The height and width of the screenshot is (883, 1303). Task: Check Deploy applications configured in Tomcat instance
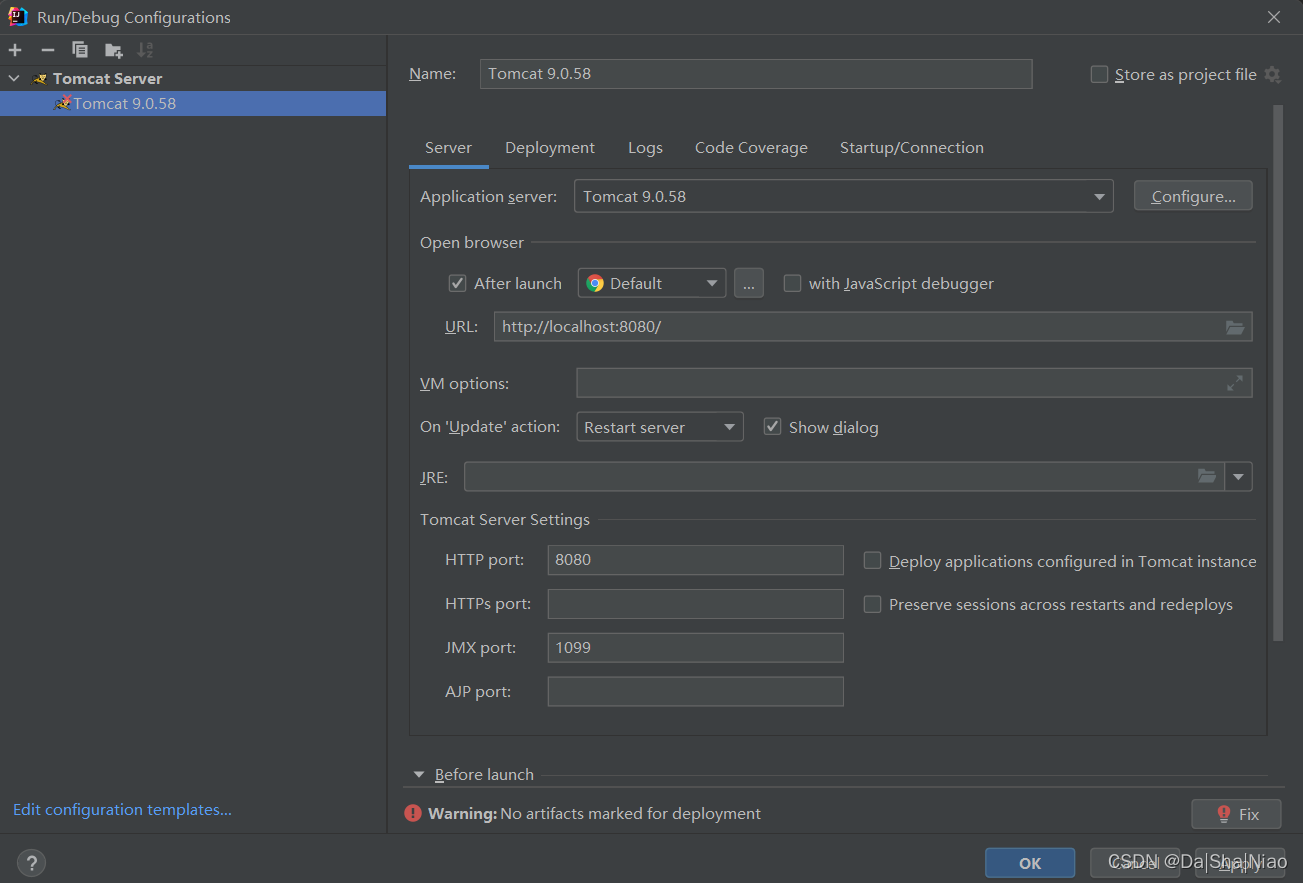[x=872, y=561]
